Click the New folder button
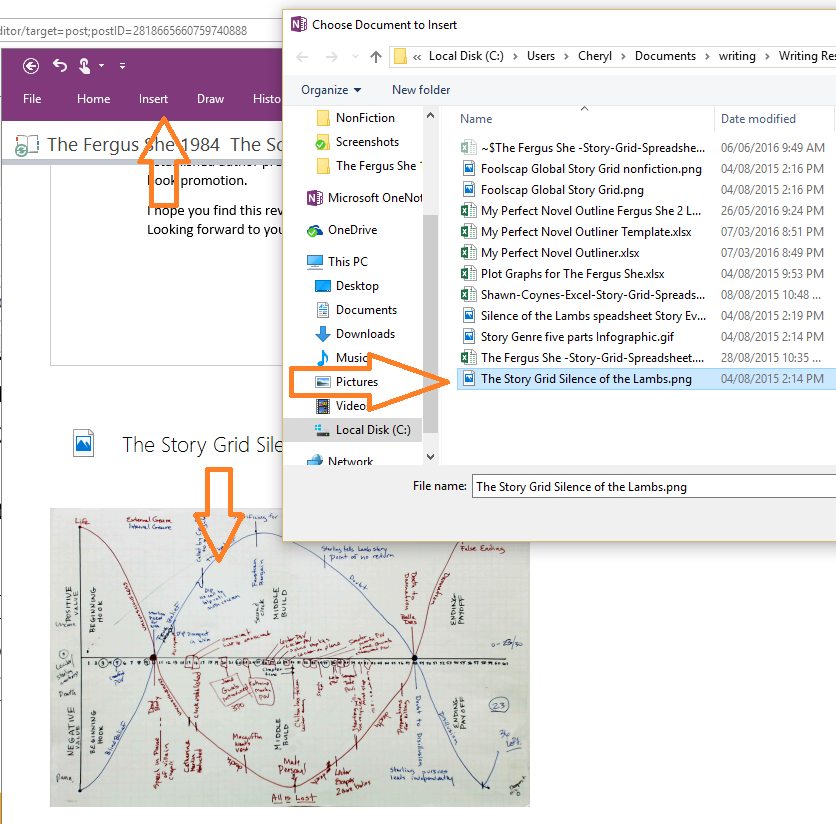Image resolution: width=836 pixels, height=824 pixels. (x=421, y=90)
